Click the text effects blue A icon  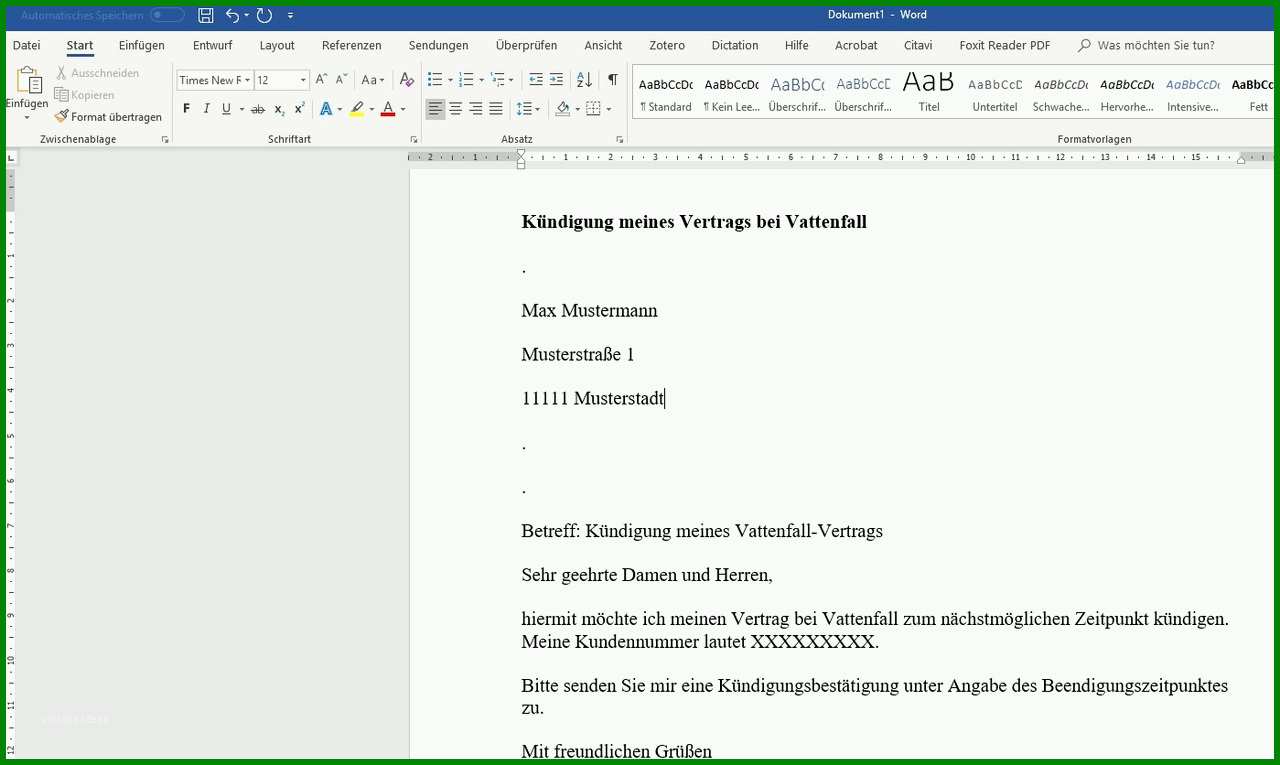(x=325, y=109)
